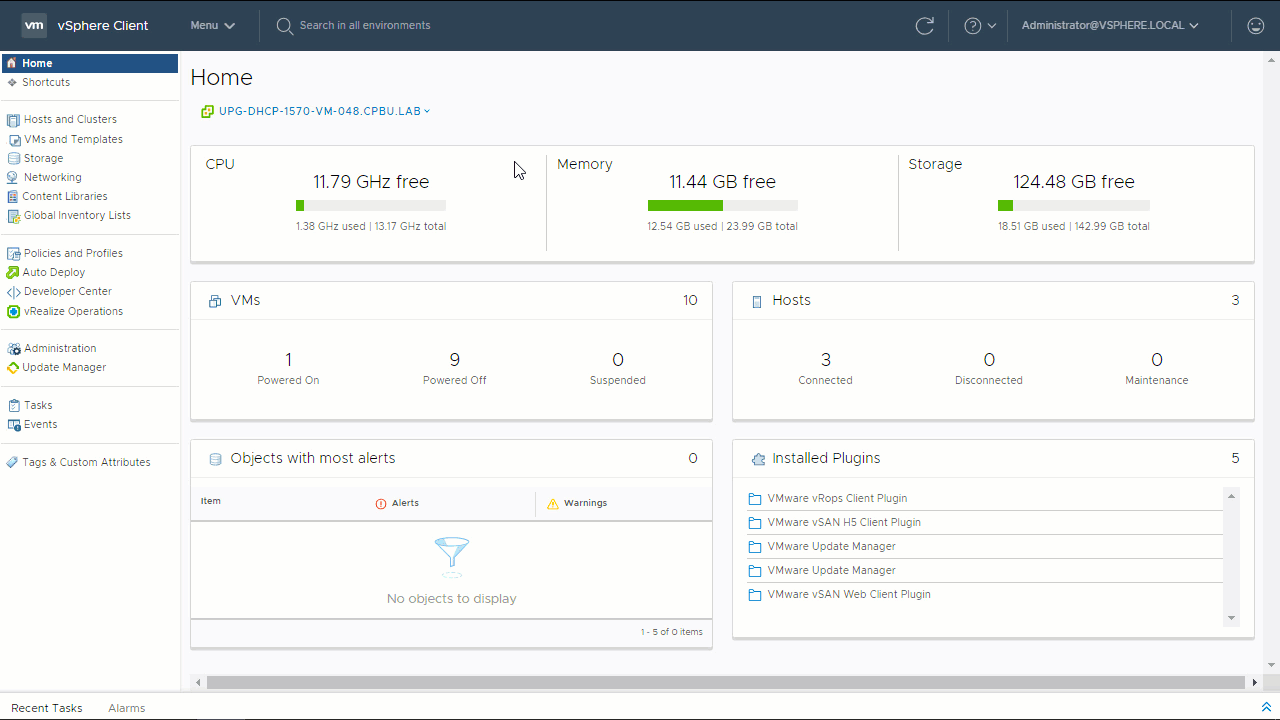The height and width of the screenshot is (720, 1280).
Task: Switch to the Alarms tab
Action: pos(126,708)
